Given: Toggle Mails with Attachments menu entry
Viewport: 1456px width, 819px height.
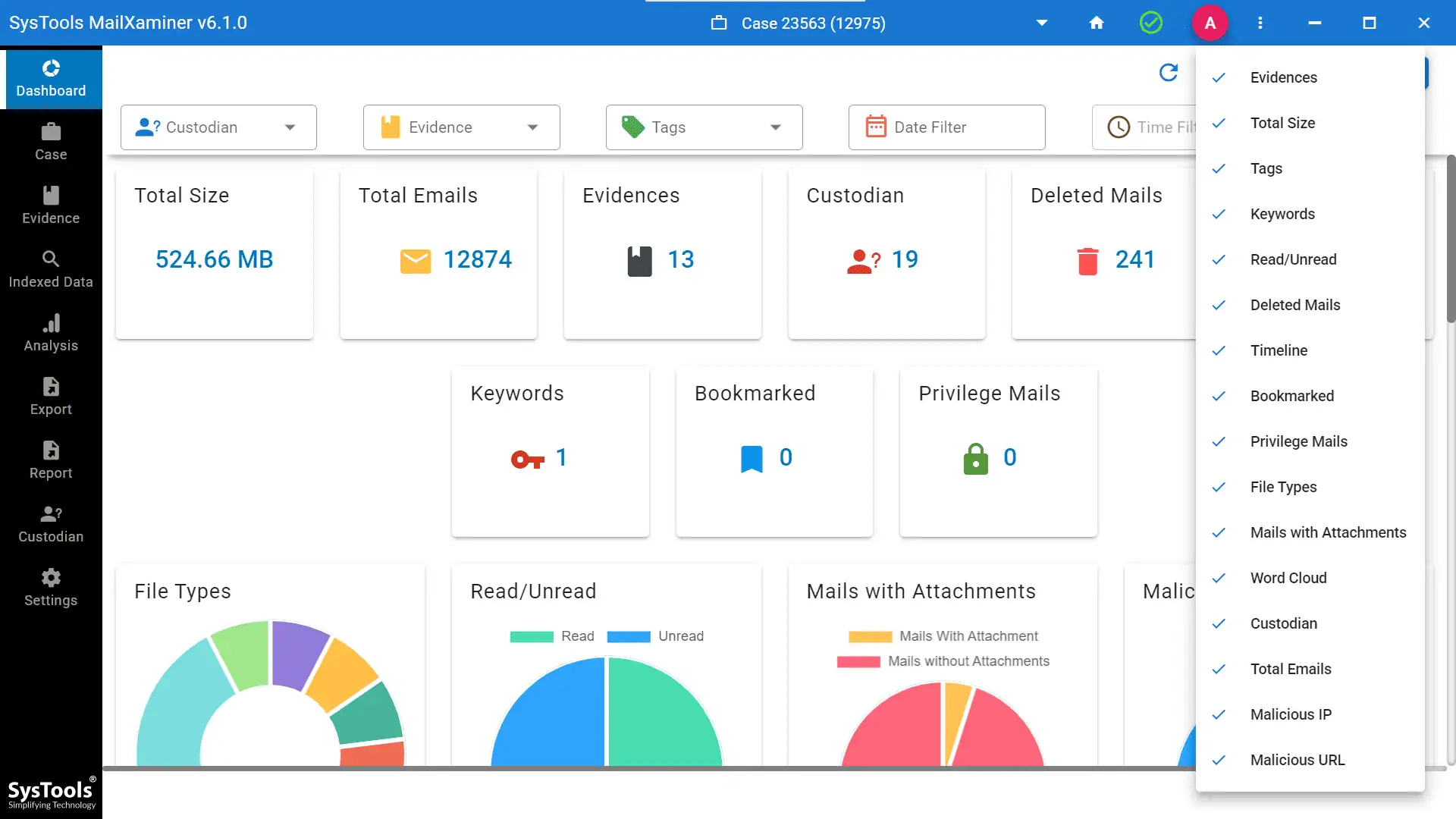Looking at the screenshot, I should coord(1310,532).
